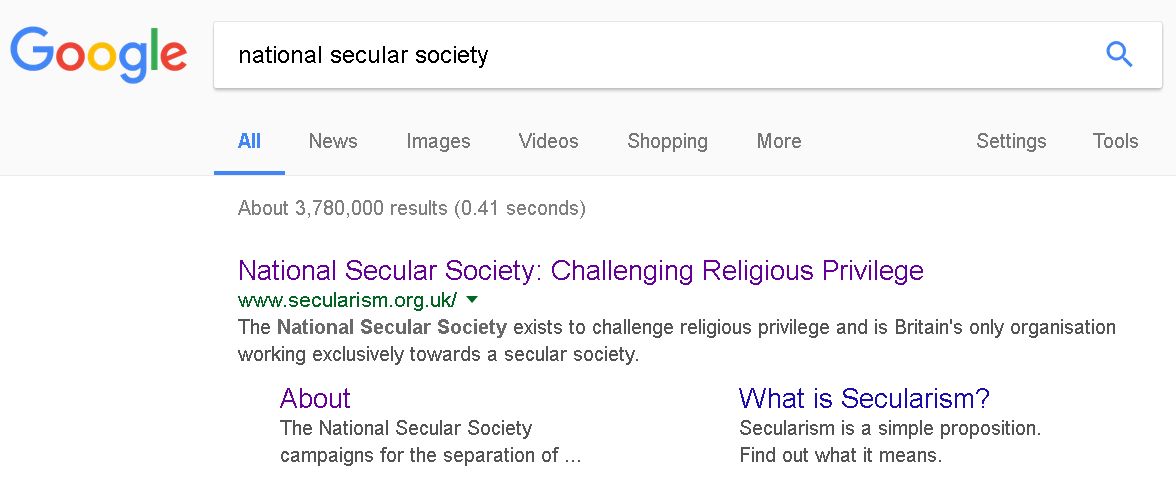Open the About sitelink

(315, 398)
